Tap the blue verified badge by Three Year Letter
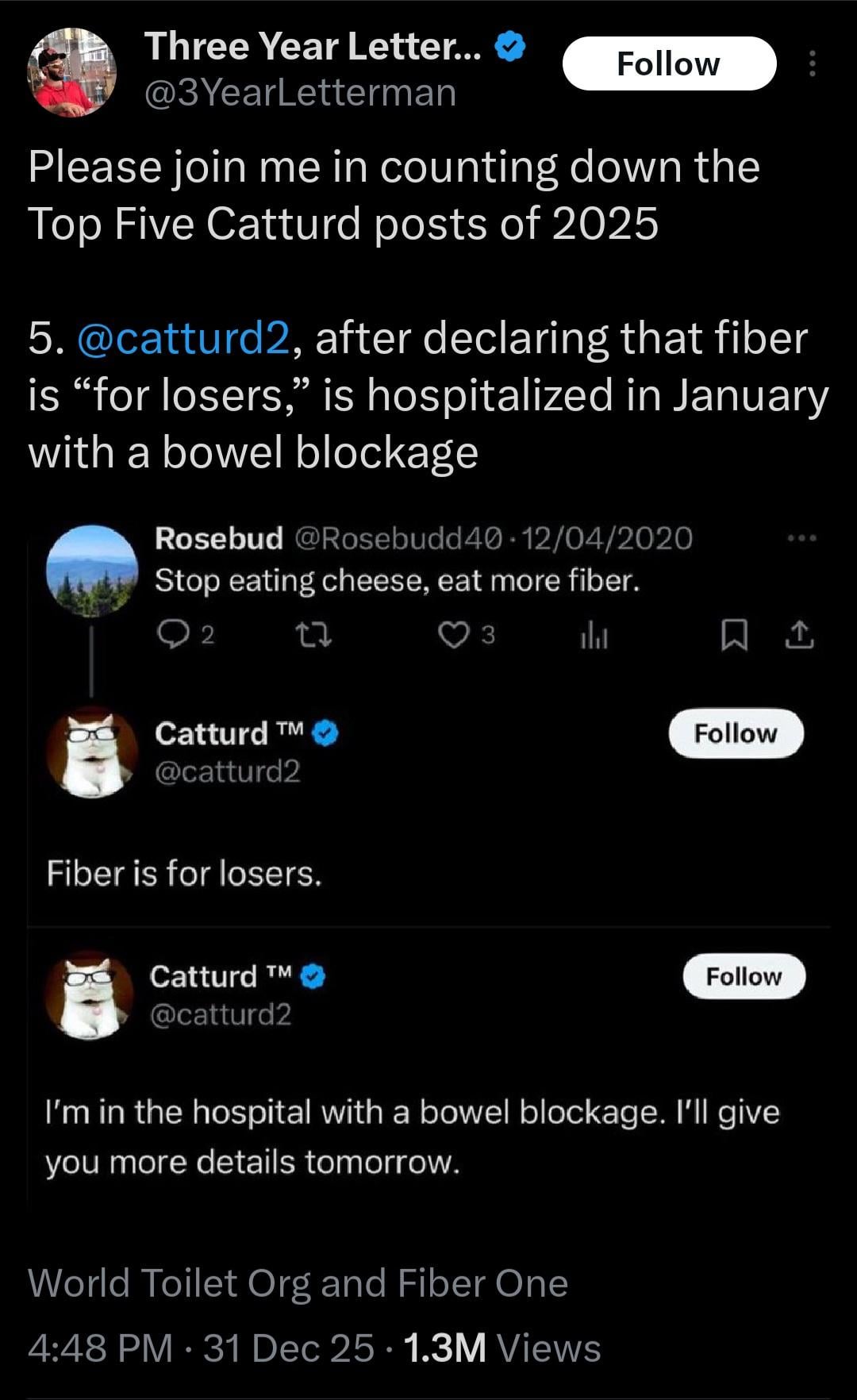Image resolution: width=857 pixels, height=1400 pixels. point(510,47)
